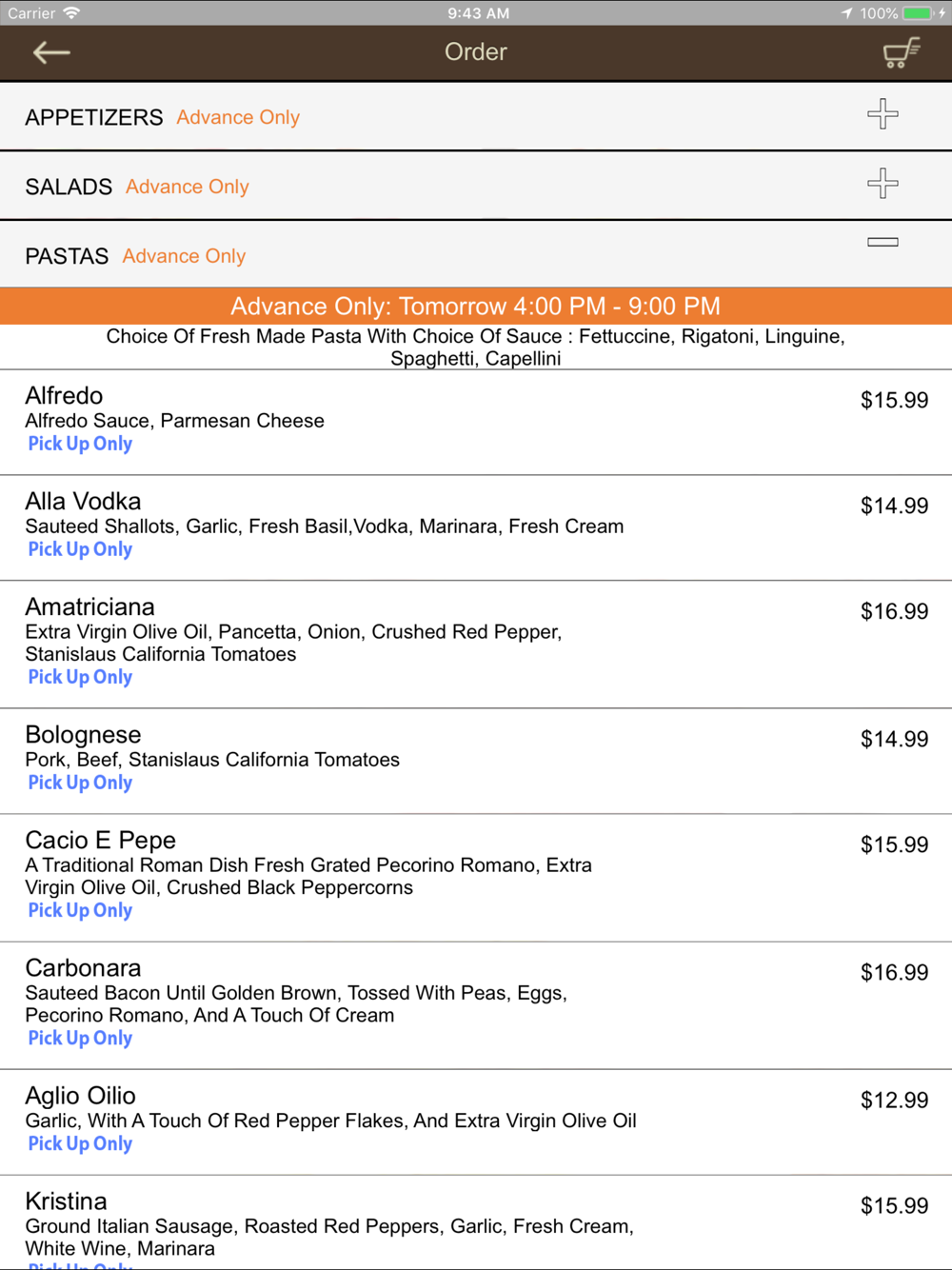Image resolution: width=952 pixels, height=1270 pixels.
Task: Open the shopping cart
Action: tap(901, 52)
